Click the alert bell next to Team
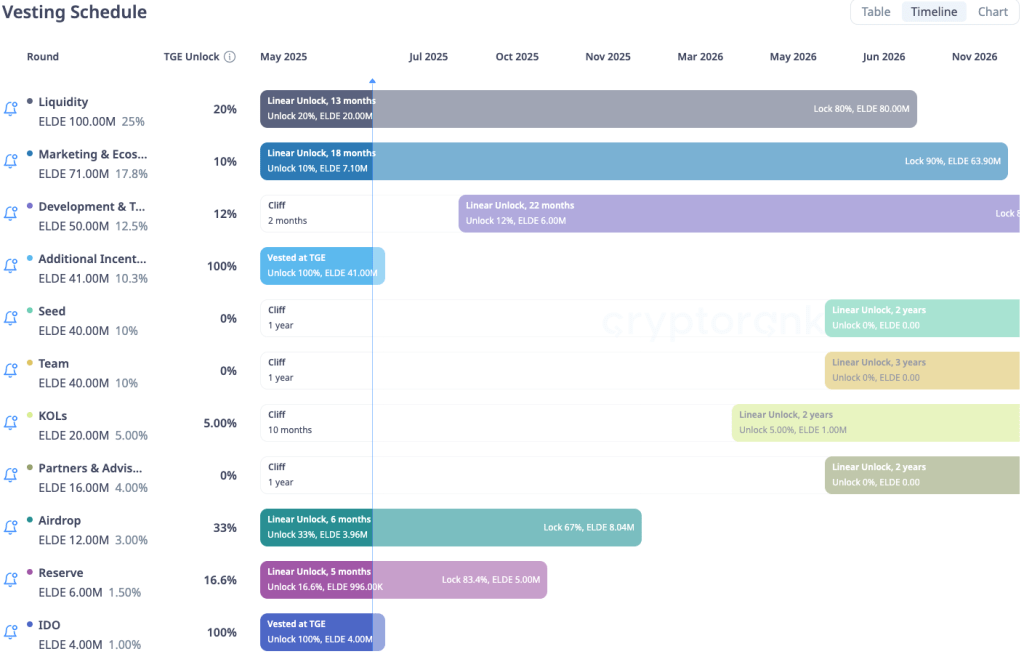 (11, 370)
